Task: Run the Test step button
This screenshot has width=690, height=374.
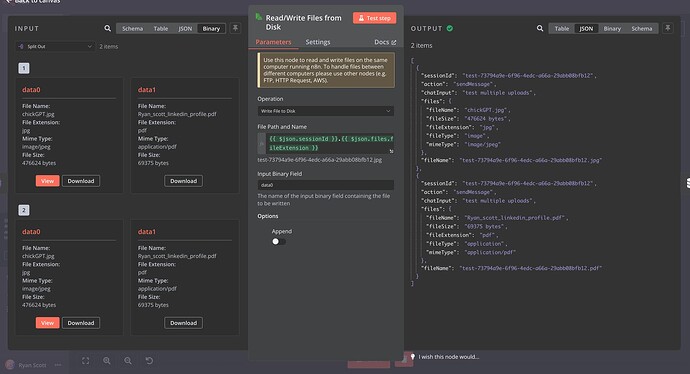Action: (x=374, y=18)
